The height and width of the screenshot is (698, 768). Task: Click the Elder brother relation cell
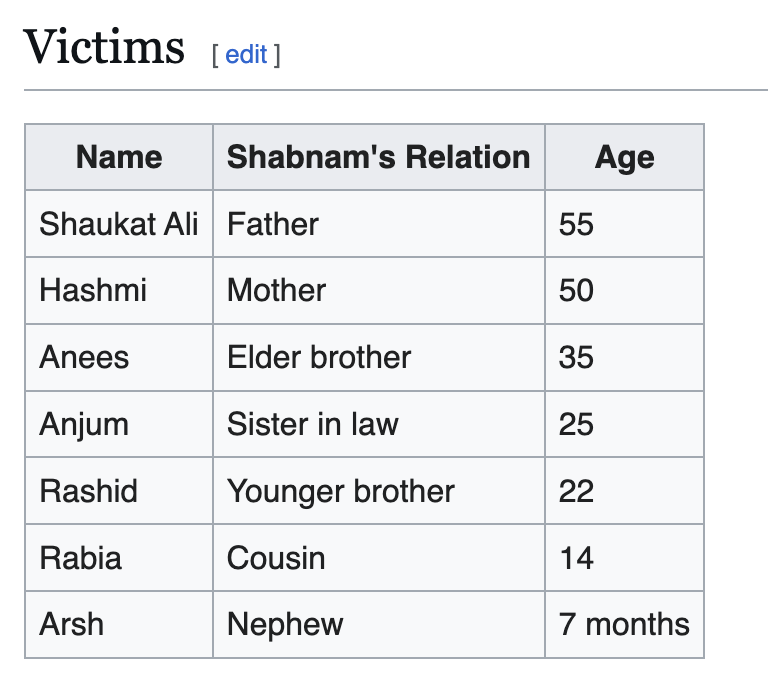pos(379,357)
